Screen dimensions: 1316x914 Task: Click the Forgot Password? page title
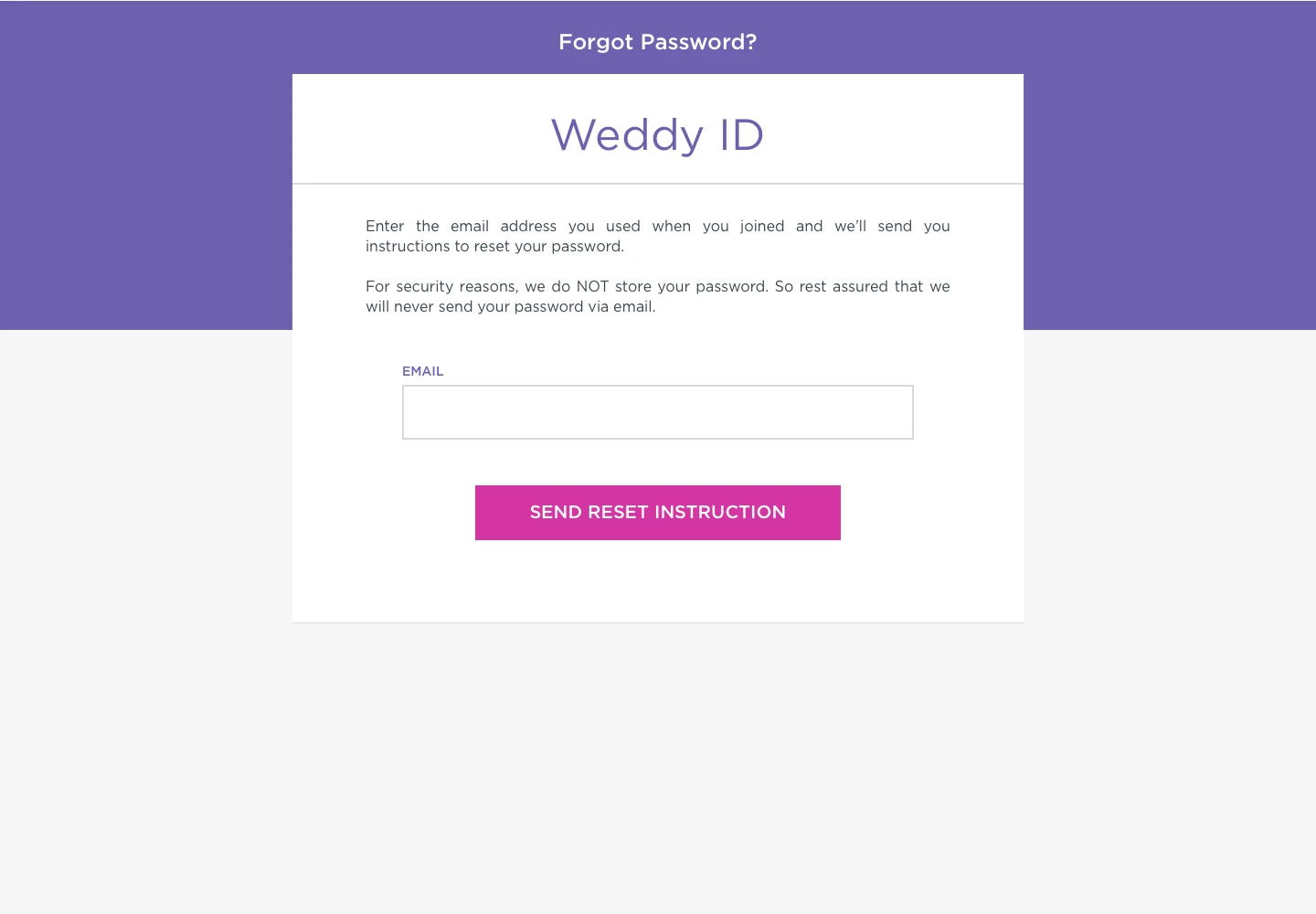pos(658,42)
